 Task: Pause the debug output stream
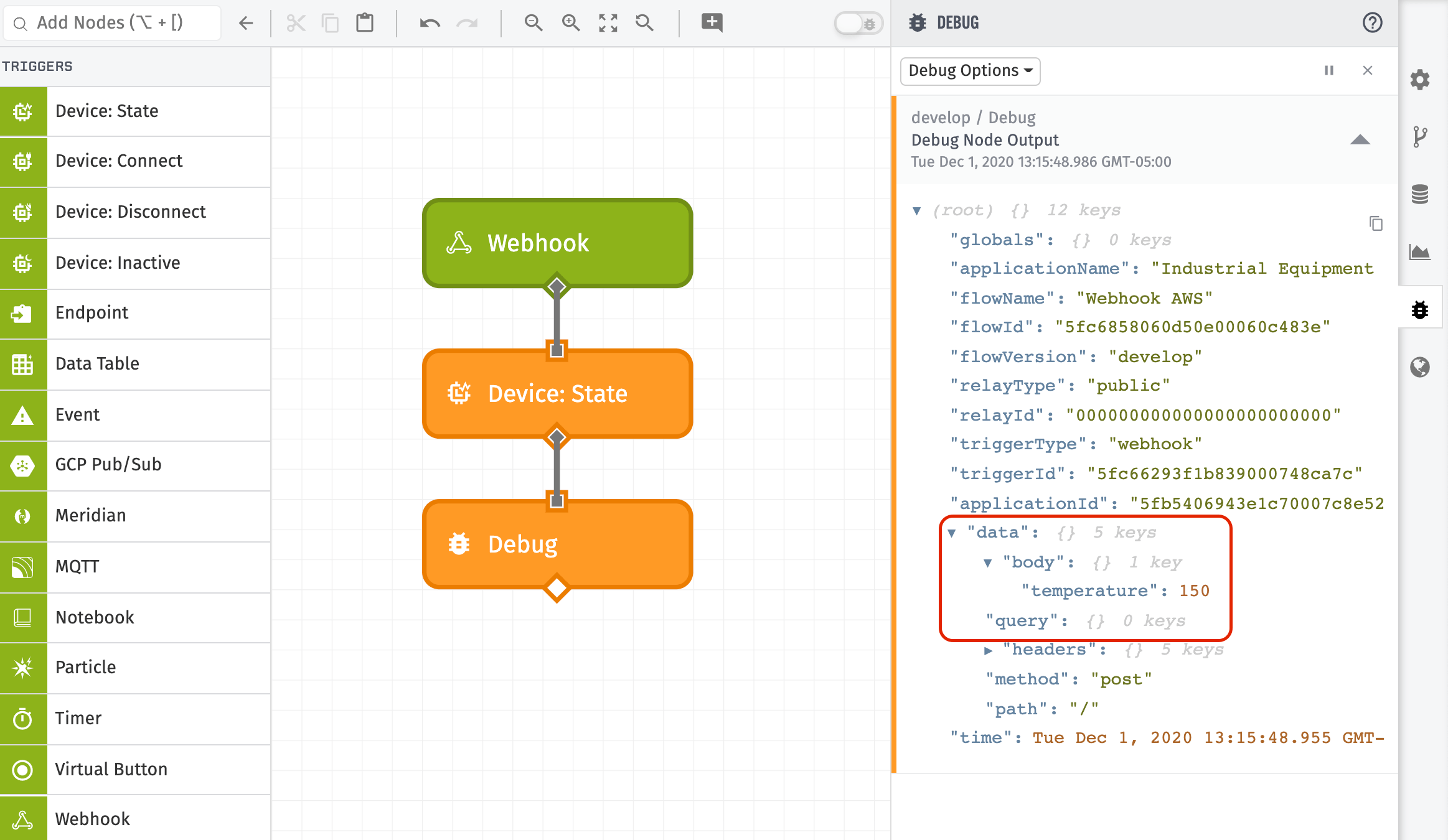coord(1329,70)
